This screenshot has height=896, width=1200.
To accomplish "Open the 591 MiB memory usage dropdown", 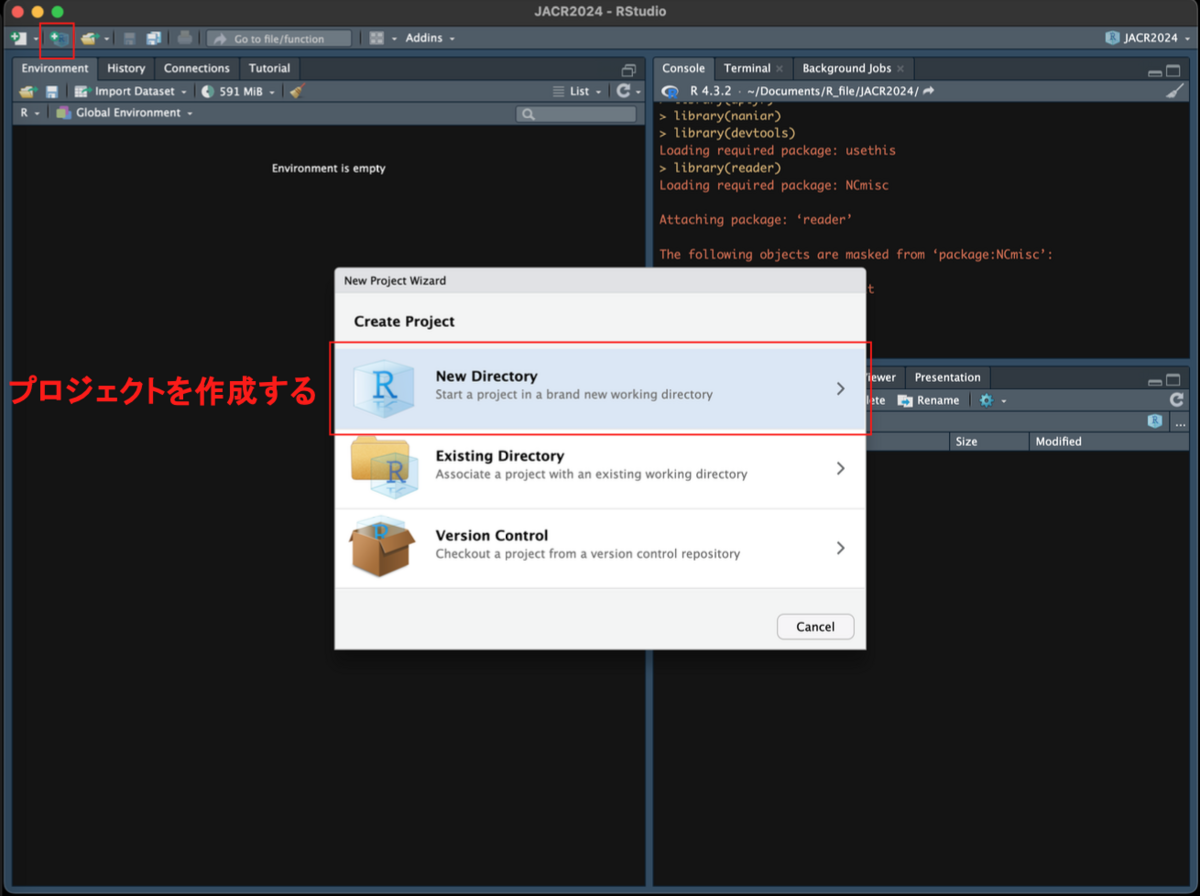I will pos(238,91).
